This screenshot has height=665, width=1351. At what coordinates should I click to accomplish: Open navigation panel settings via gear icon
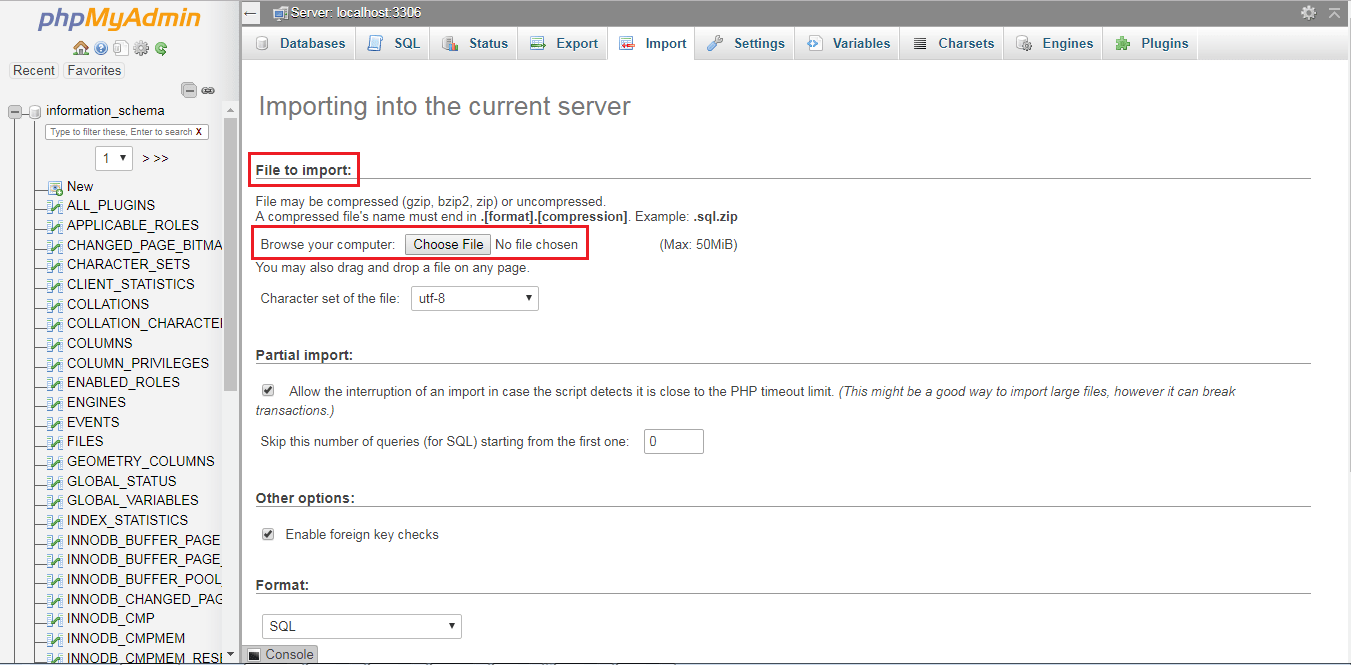[x=141, y=47]
